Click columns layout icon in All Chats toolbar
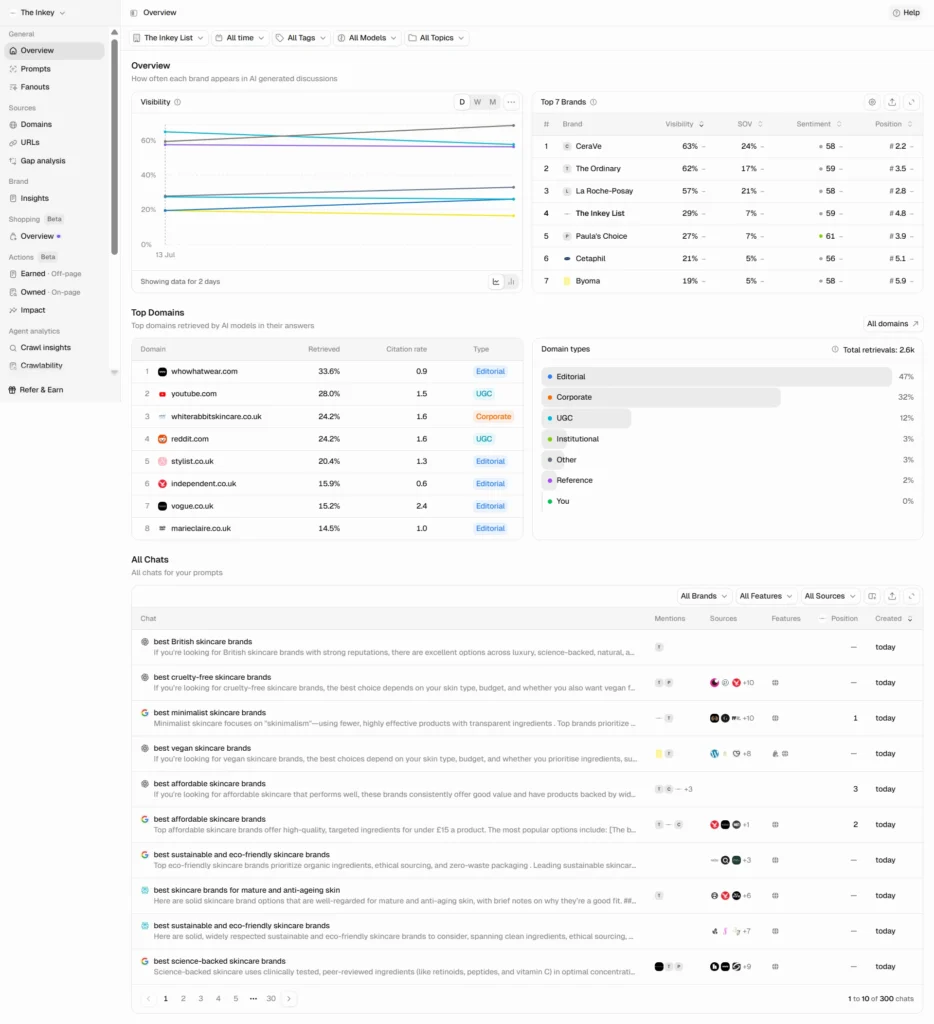This screenshot has width=934, height=1024. [x=872, y=596]
